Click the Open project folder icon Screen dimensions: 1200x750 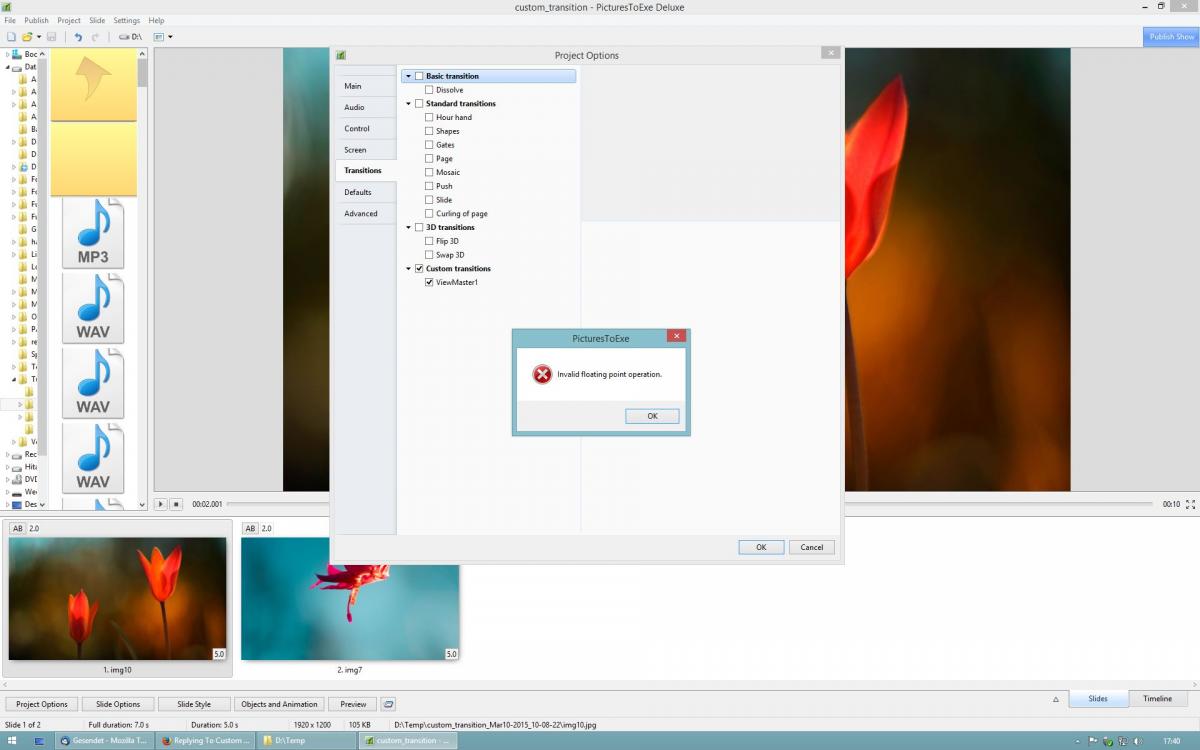[x=27, y=37]
